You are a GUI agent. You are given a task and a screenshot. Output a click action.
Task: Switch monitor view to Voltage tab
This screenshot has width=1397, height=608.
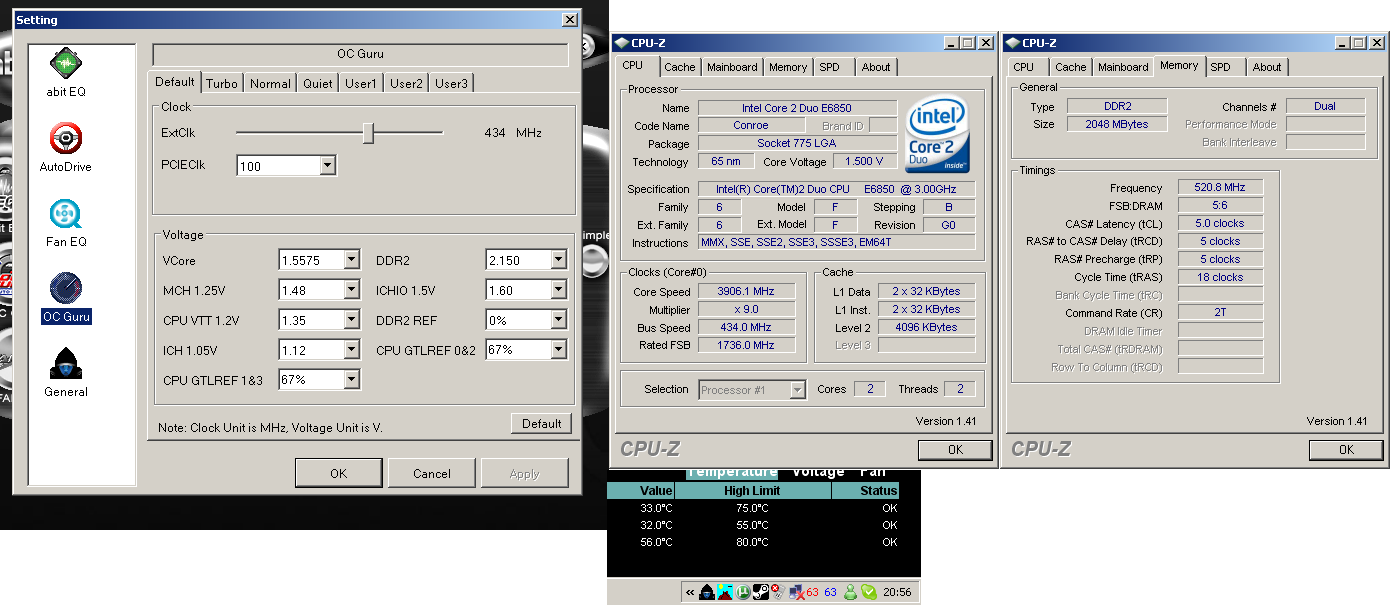point(818,471)
